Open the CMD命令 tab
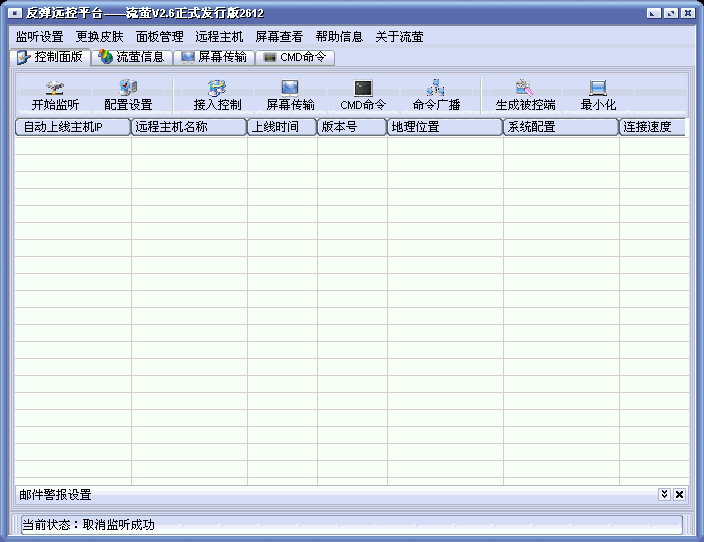 [294, 57]
